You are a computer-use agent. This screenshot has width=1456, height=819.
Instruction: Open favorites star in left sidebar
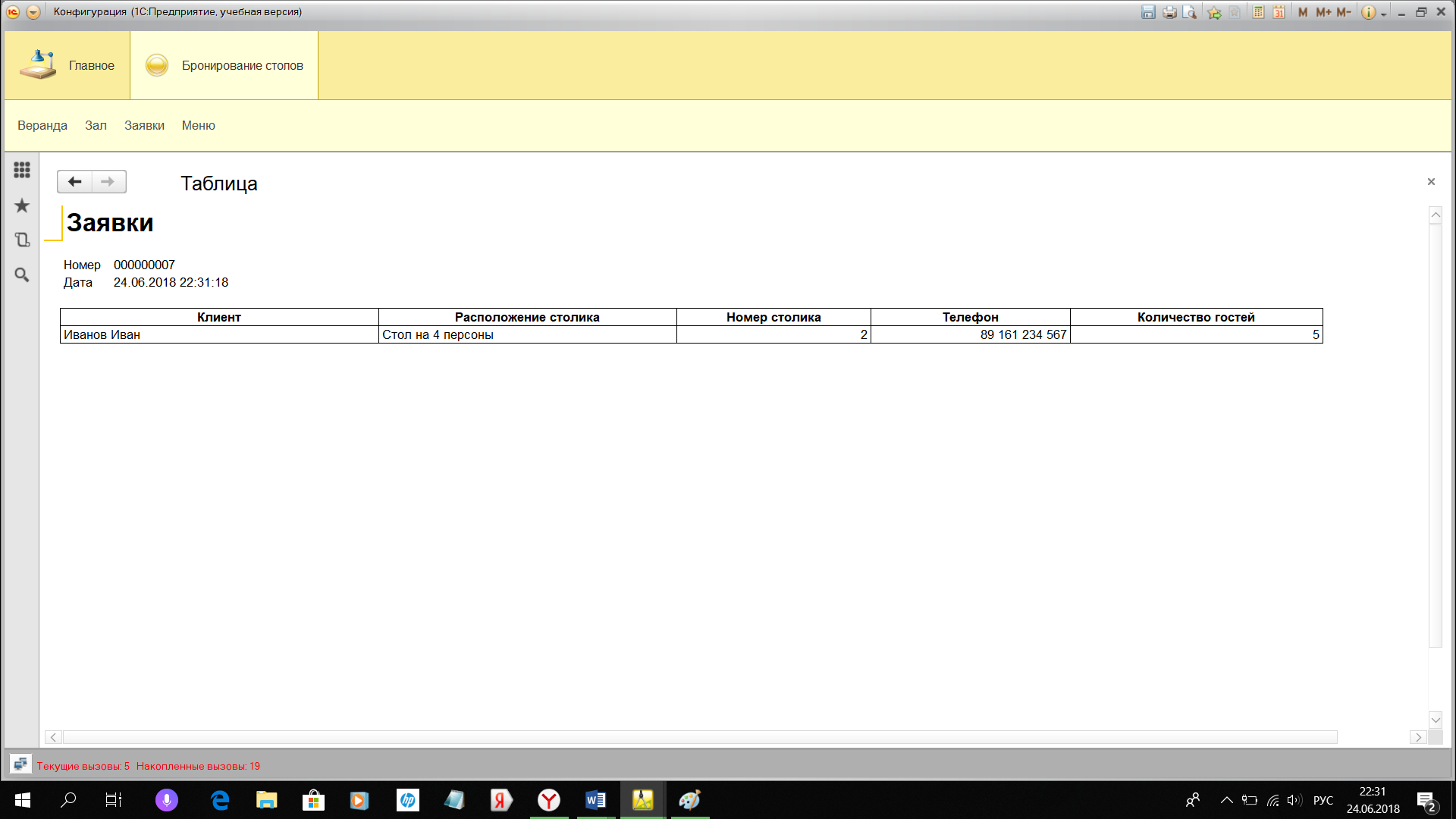click(x=22, y=206)
